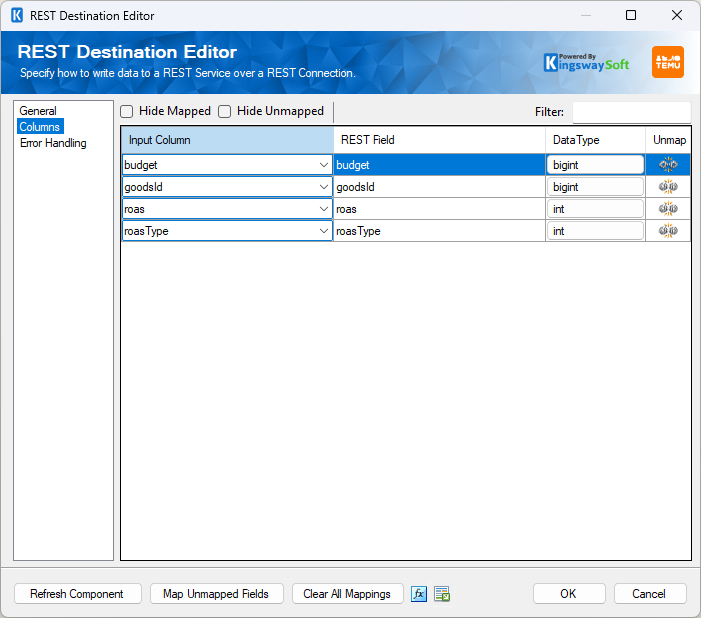This screenshot has height=618, width=701.
Task: Enable the Hide Unmapped checkbox
Action: coord(224,111)
